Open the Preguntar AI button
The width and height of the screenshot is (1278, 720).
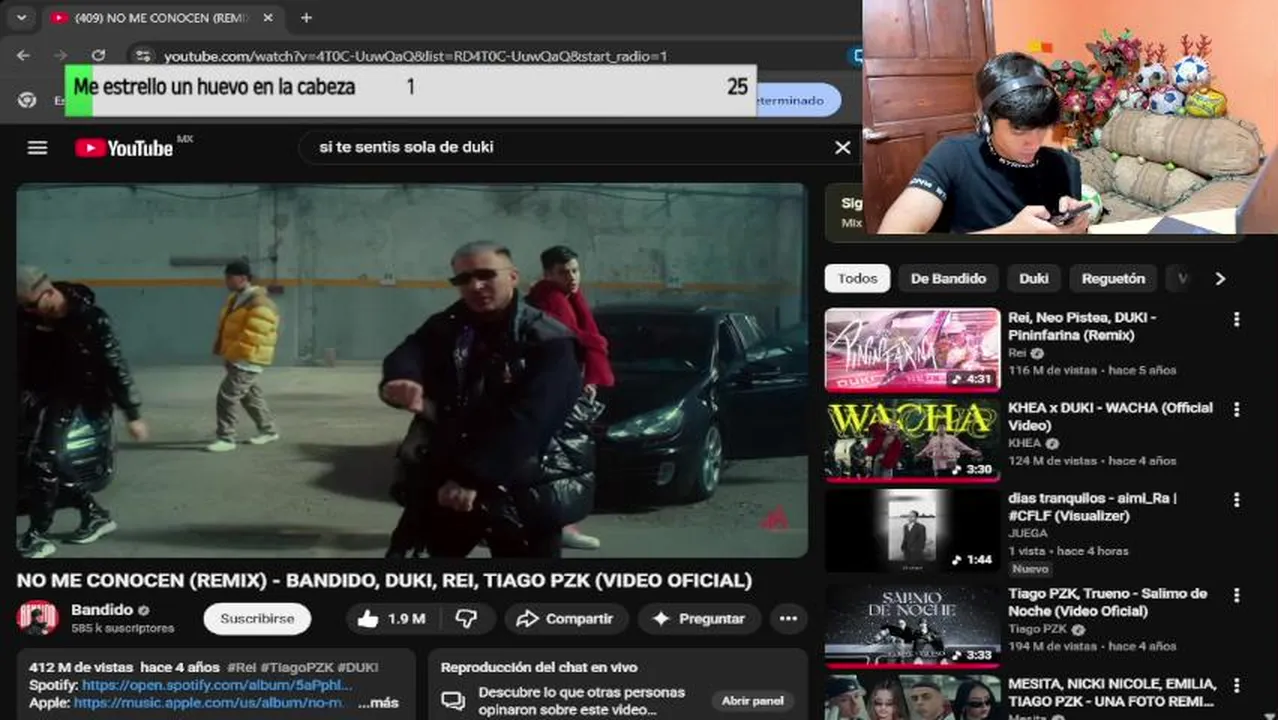pos(699,619)
